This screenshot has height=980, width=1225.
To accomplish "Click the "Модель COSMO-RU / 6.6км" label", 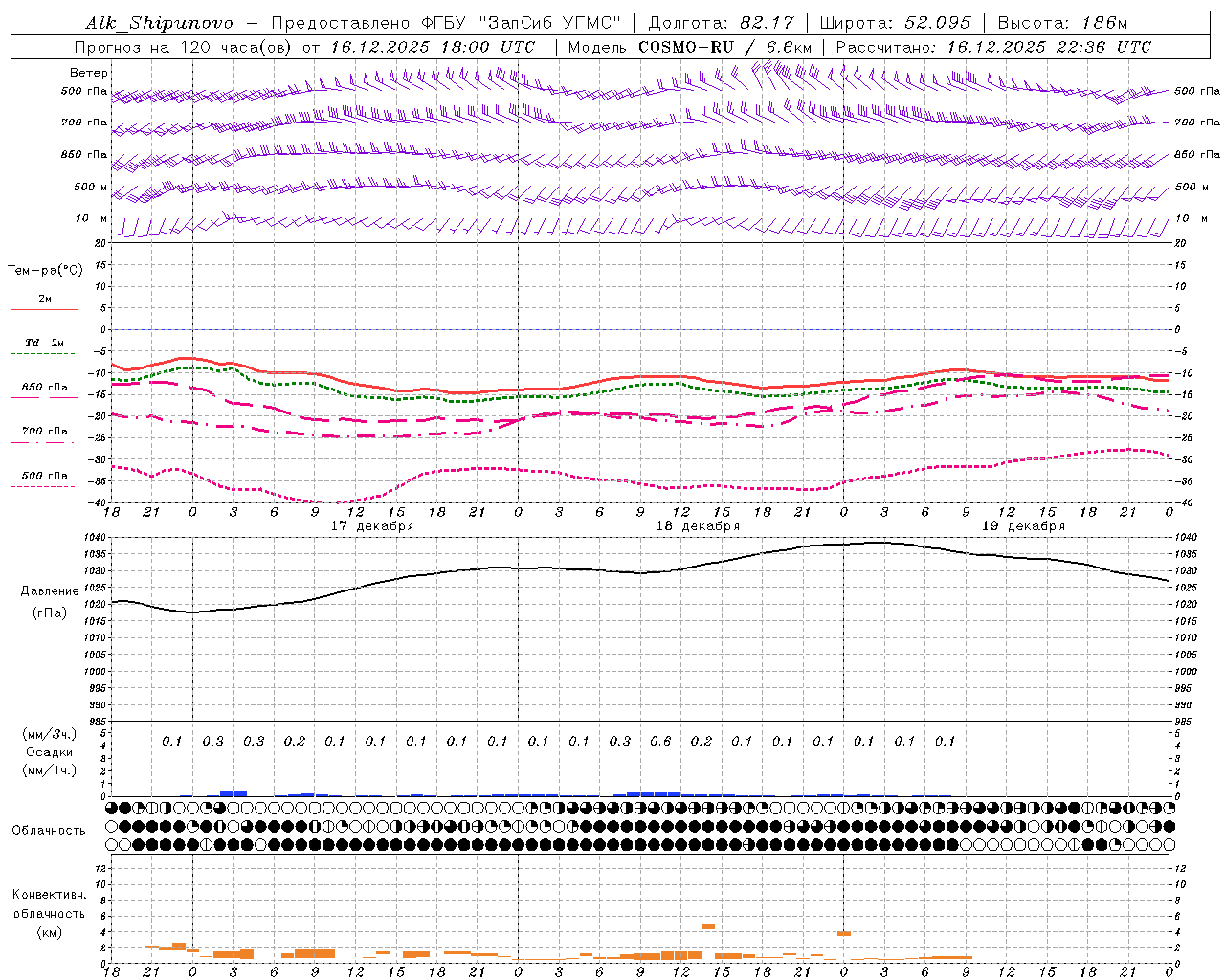I will coord(690,47).
